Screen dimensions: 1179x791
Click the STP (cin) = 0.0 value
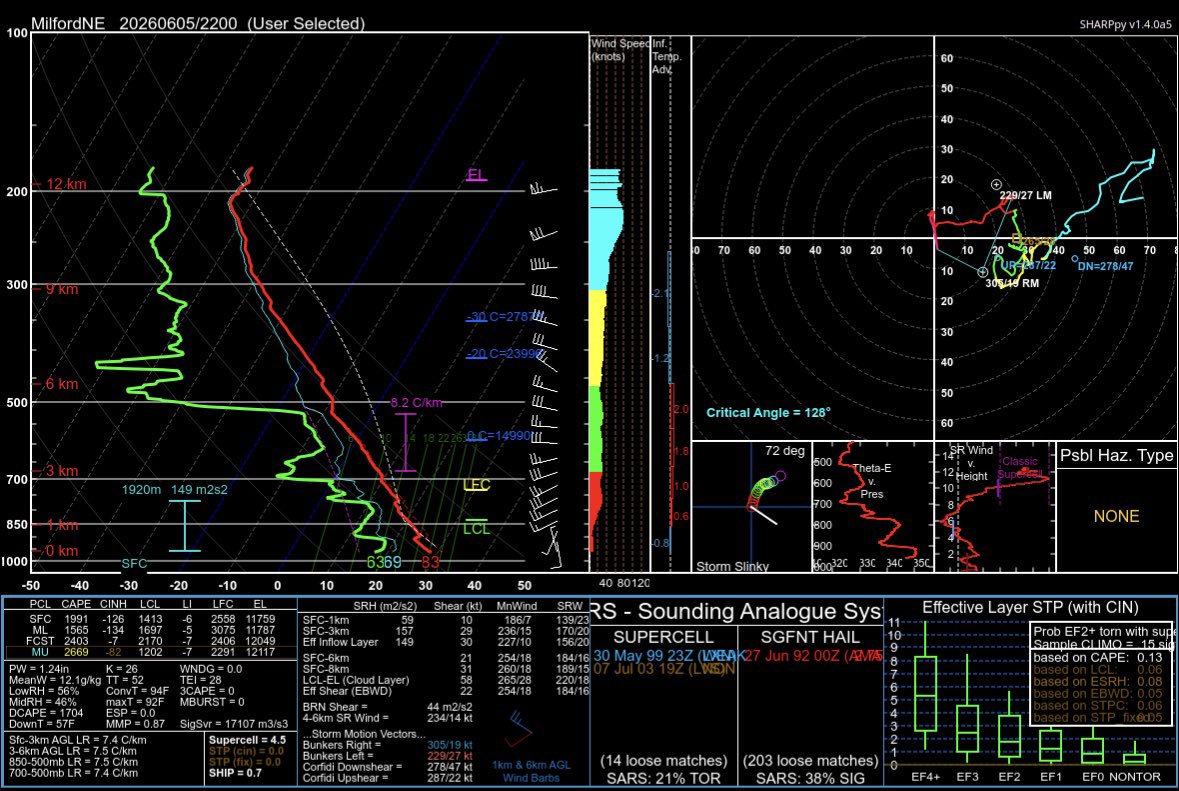coord(246,751)
